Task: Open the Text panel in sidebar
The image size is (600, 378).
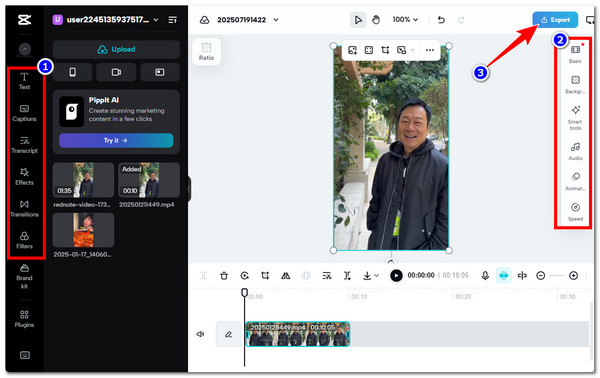Action: (x=24, y=81)
